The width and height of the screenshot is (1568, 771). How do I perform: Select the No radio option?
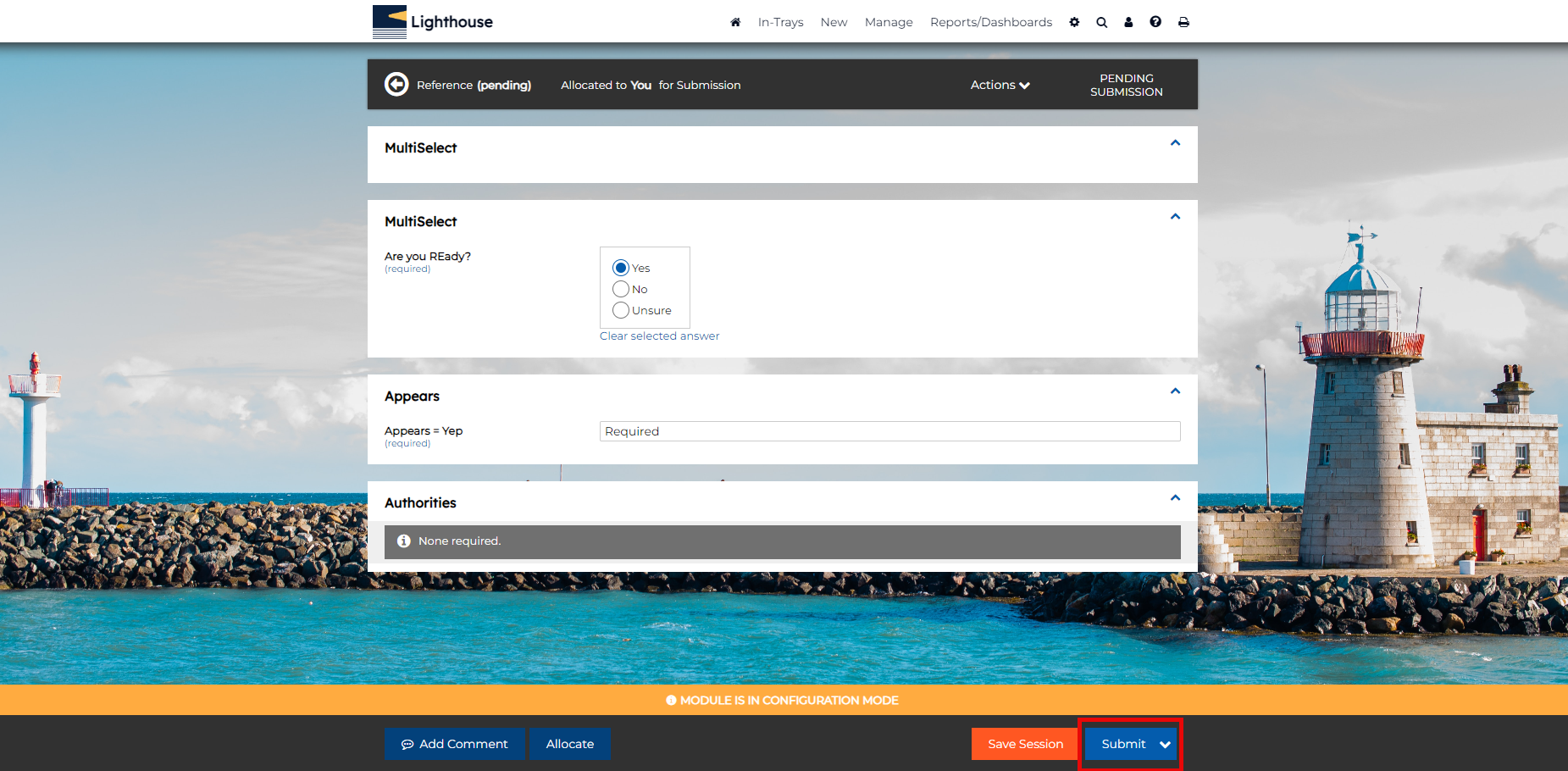coord(621,289)
